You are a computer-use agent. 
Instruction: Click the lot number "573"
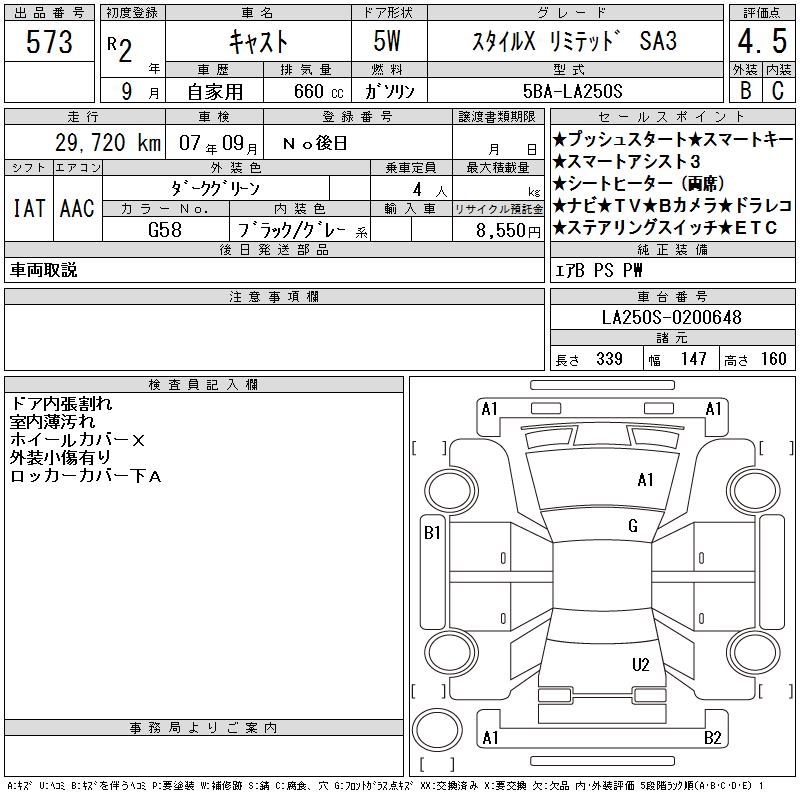coord(49,41)
